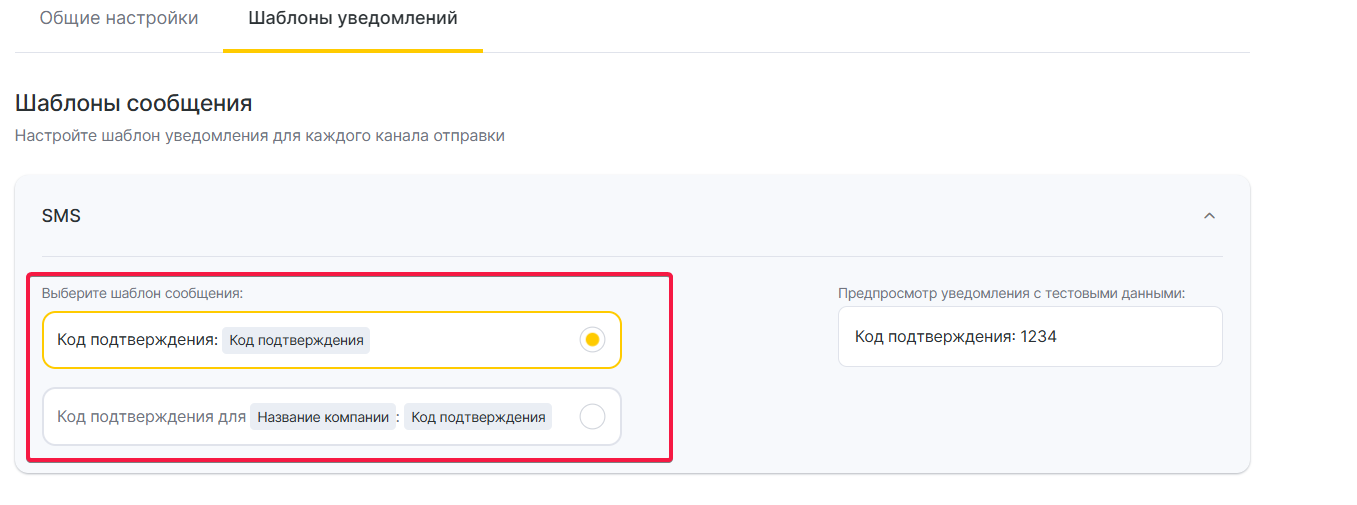The height and width of the screenshot is (505, 1357).
Task: Click the plain Код подтверждения: text in first template
Action: [x=137, y=340]
